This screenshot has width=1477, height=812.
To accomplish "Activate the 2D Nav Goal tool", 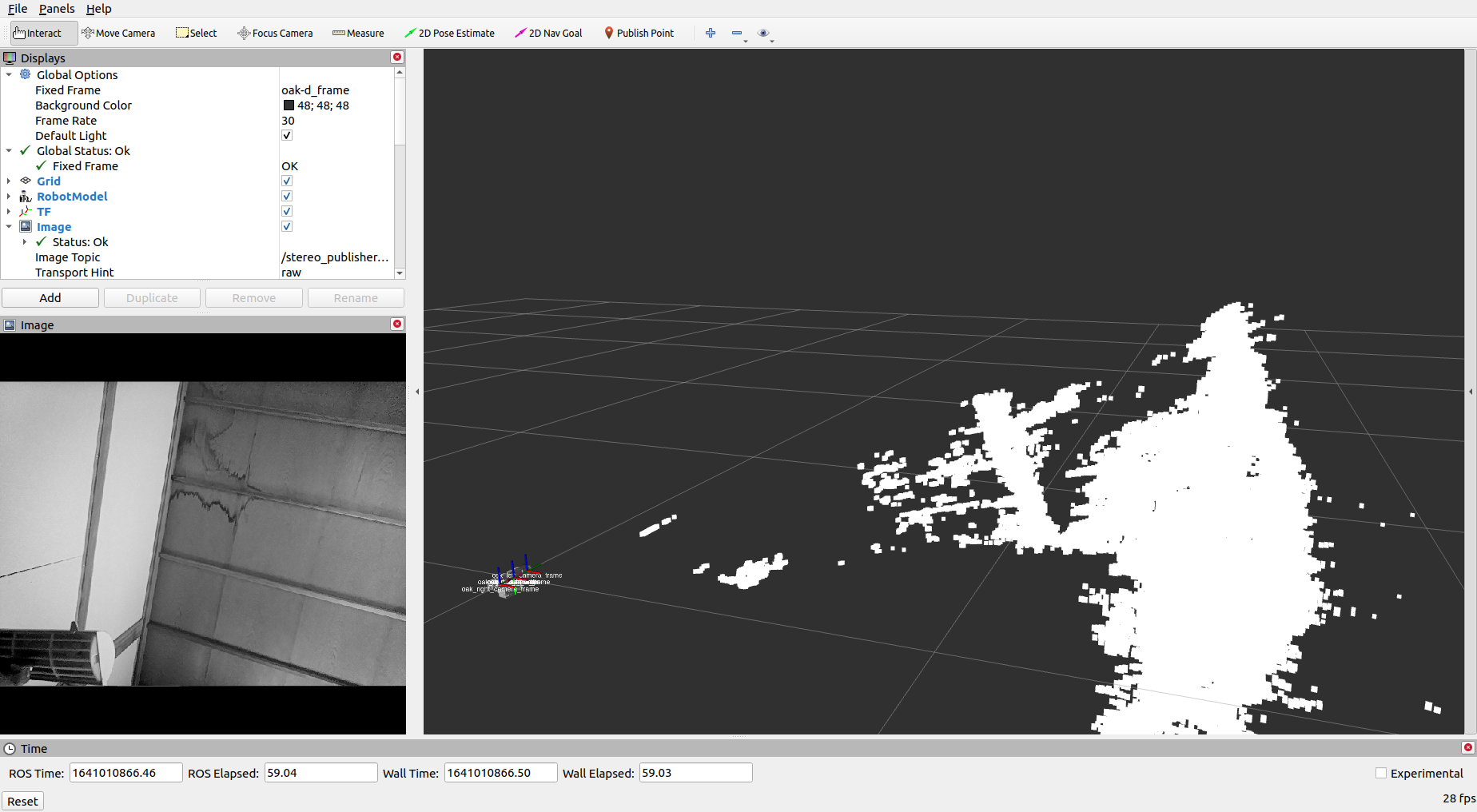I will (x=548, y=33).
